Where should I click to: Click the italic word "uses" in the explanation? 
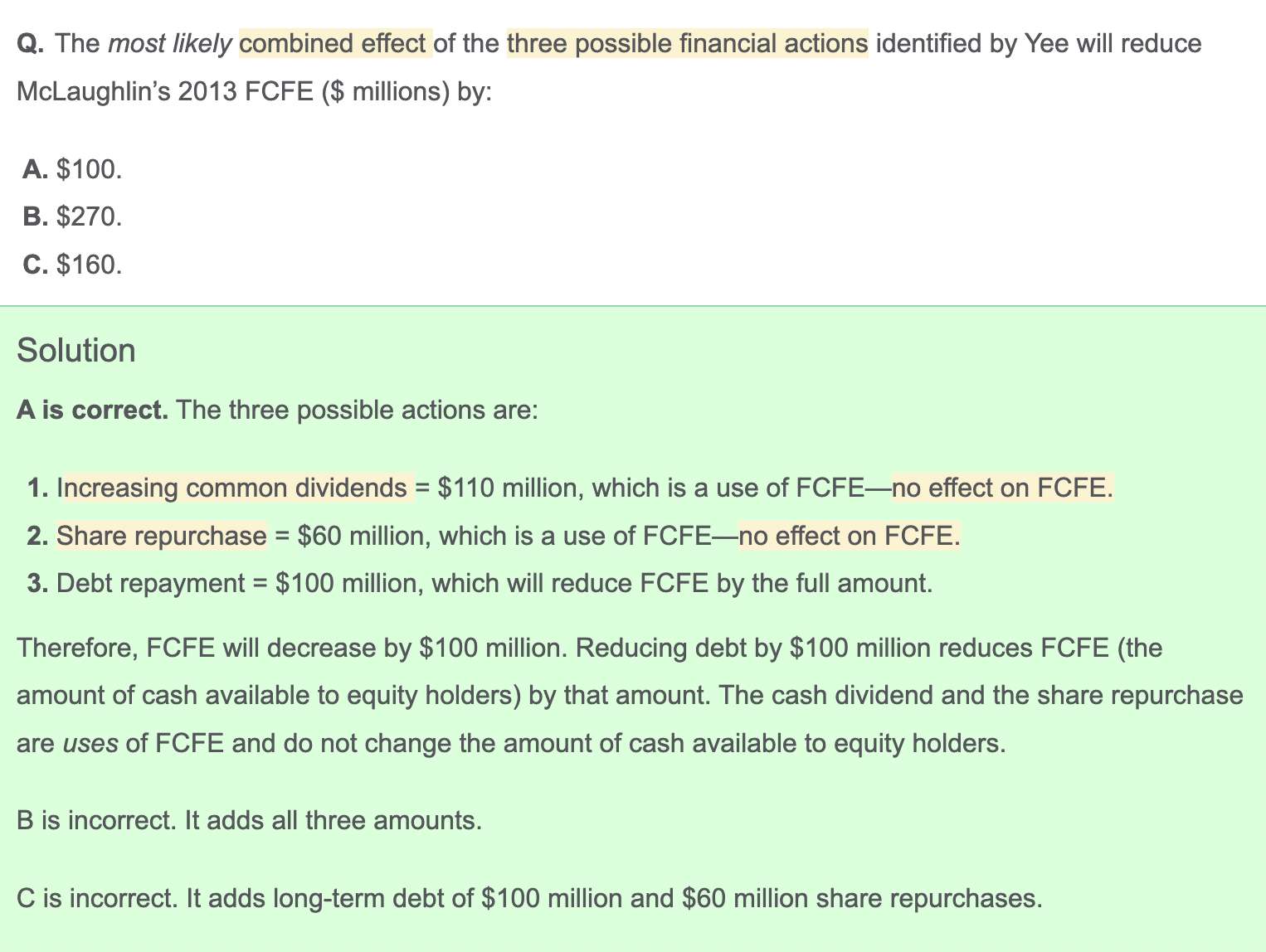pos(90,742)
